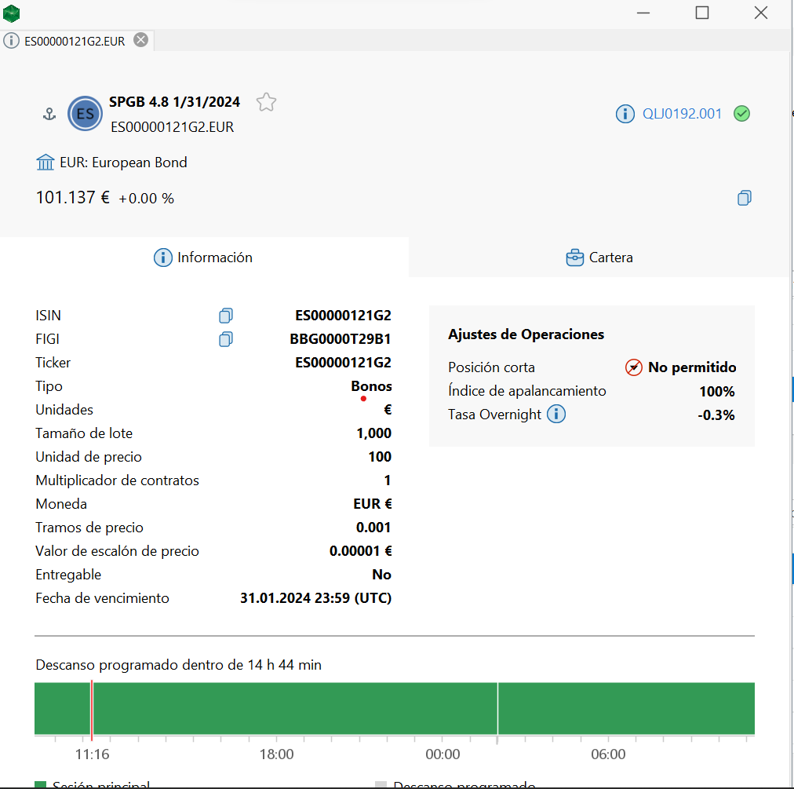Click Tasa Overnight info icon
The width and height of the screenshot is (794, 789).
coord(557,414)
